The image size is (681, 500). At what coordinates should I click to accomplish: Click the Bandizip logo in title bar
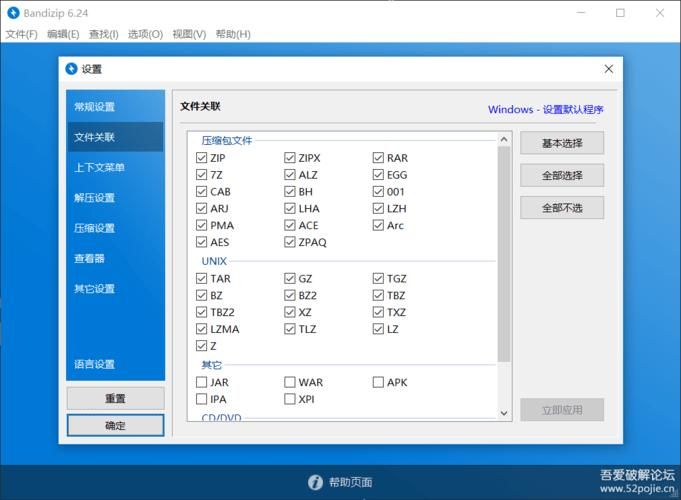click(x=13, y=13)
